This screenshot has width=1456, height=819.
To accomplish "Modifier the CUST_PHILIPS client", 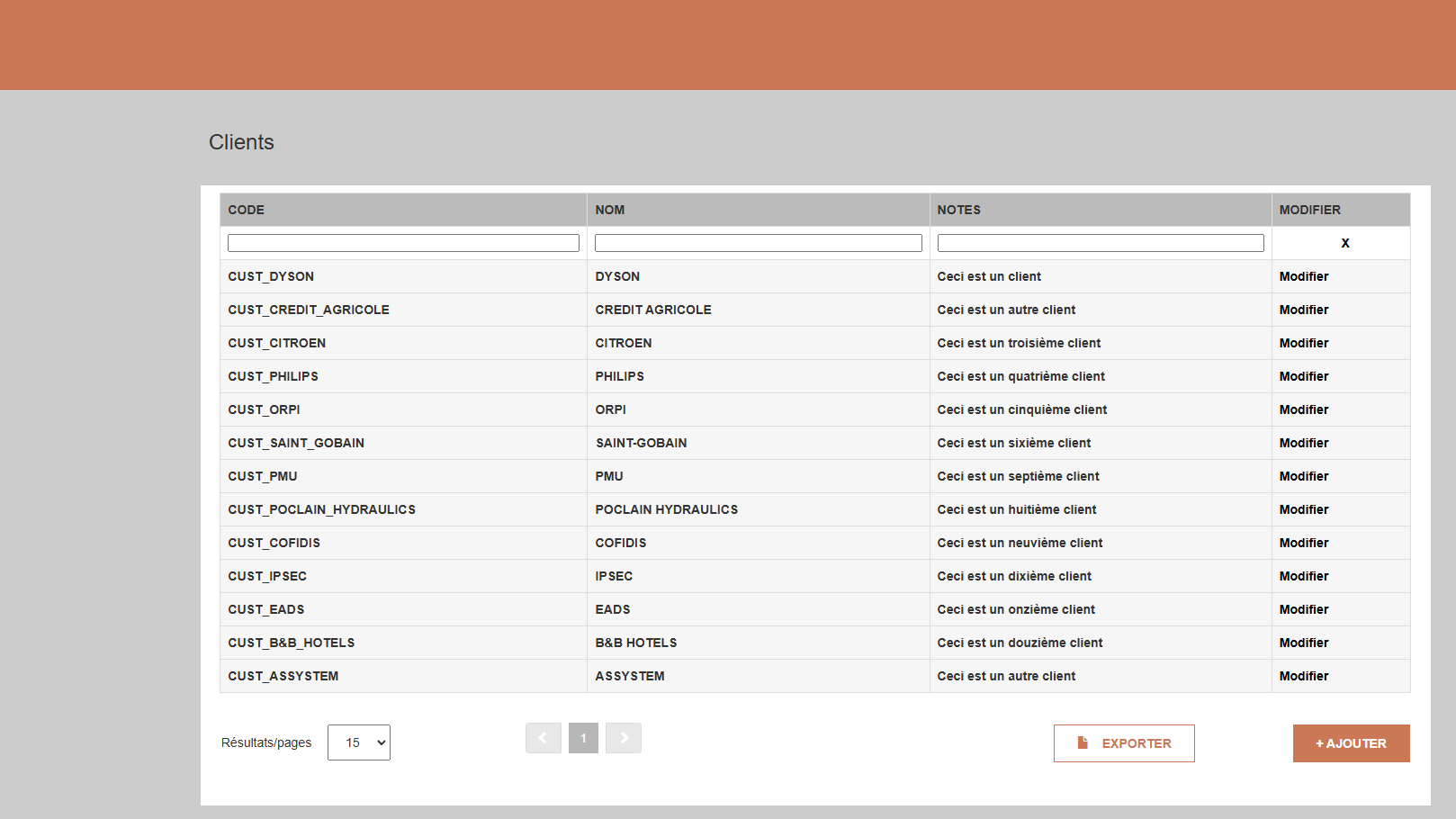I will point(1304,376).
